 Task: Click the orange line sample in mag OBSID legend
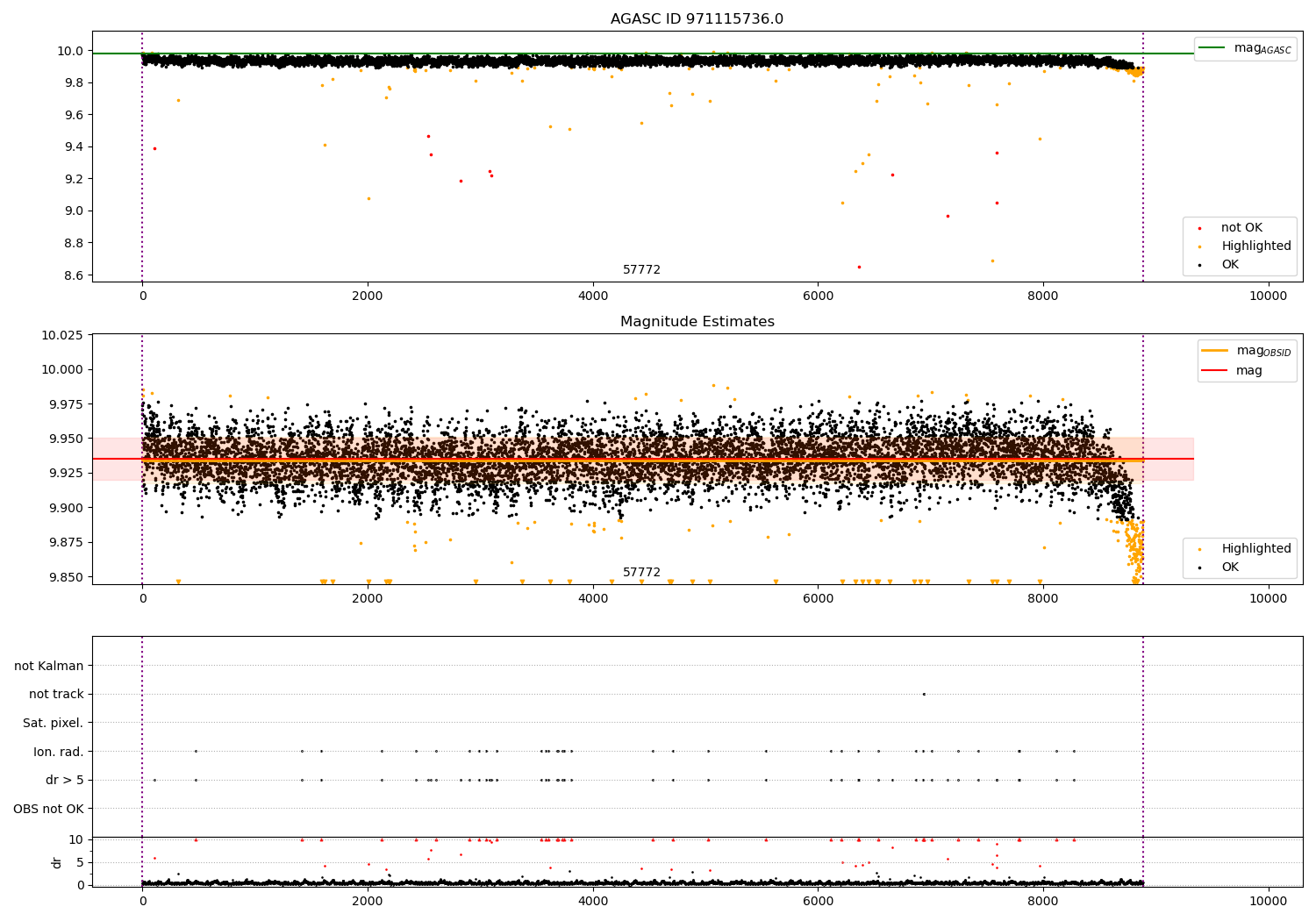click(x=1214, y=351)
